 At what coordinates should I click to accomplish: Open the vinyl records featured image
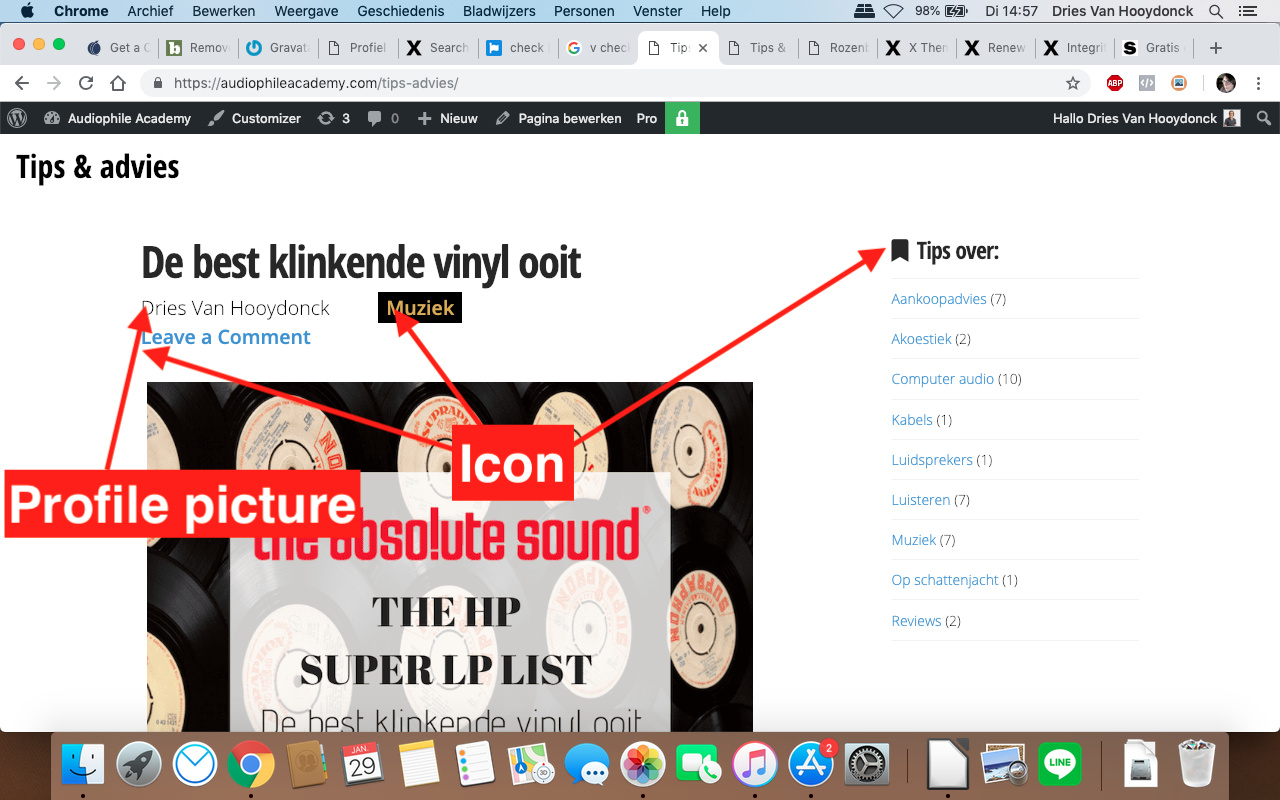tap(450, 556)
